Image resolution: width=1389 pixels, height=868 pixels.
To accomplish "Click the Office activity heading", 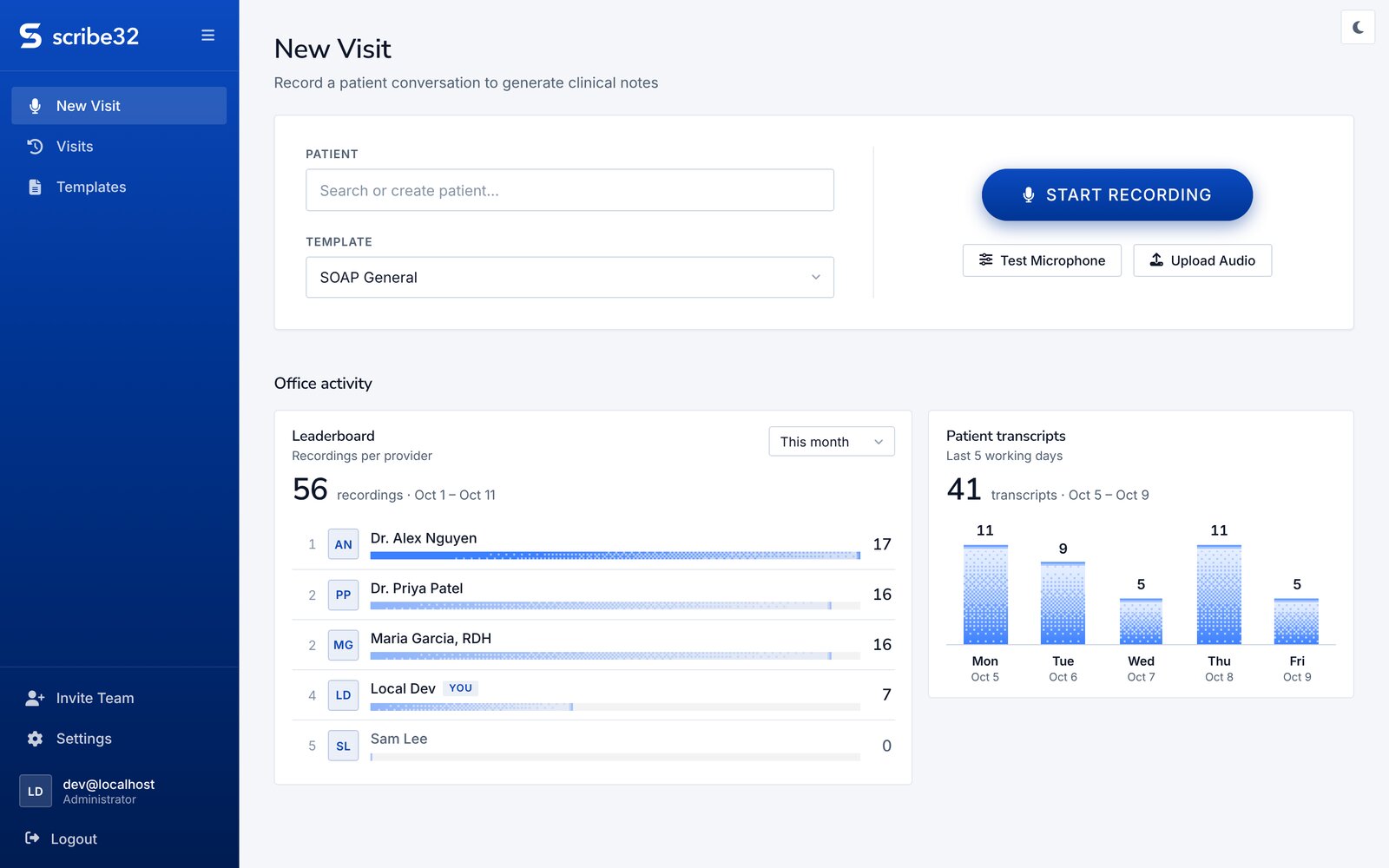I will tap(323, 383).
